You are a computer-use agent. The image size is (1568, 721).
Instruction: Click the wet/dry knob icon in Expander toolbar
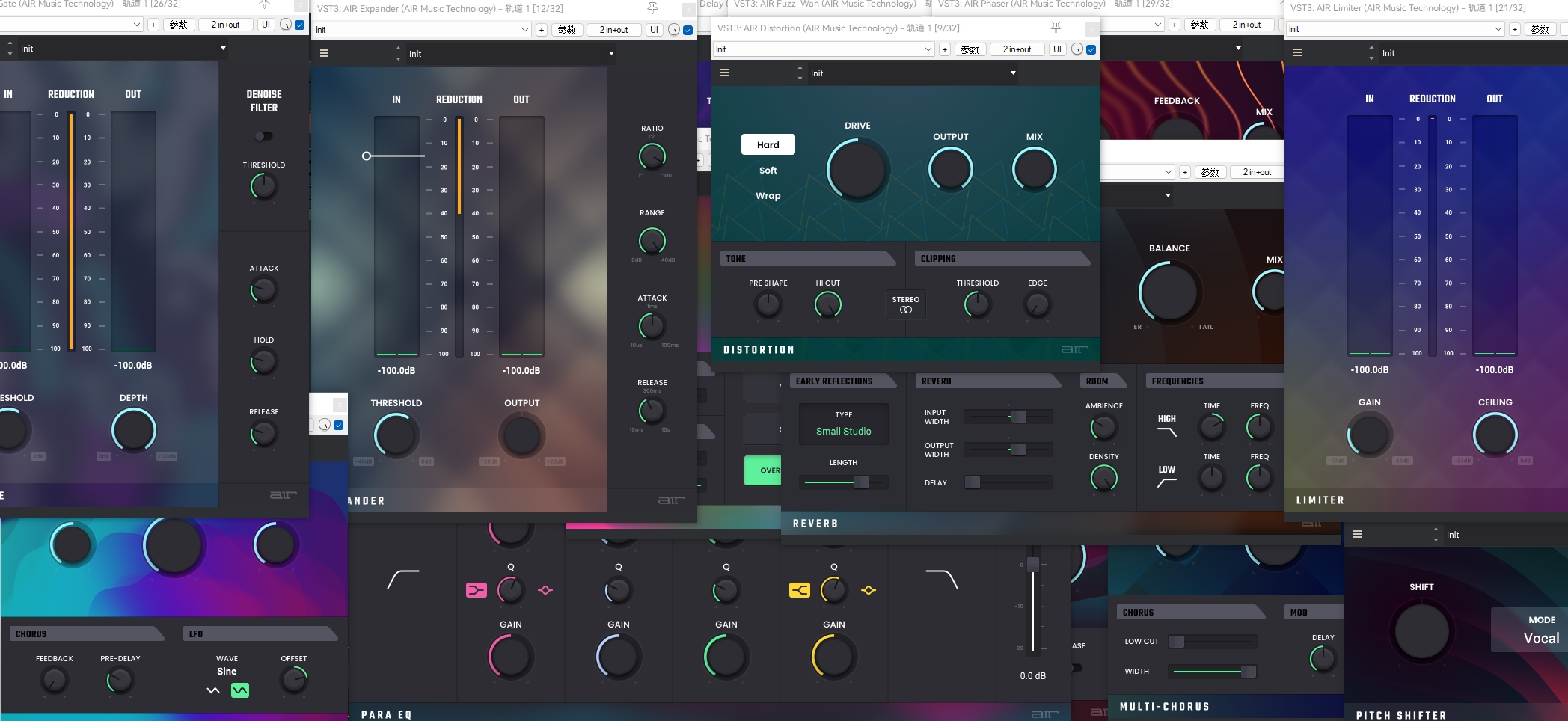click(674, 30)
